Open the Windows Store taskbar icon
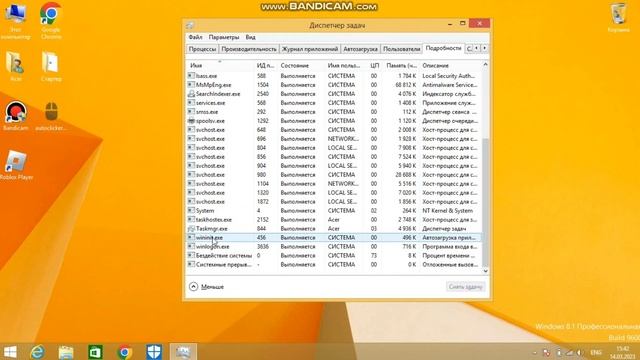 click(96, 352)
